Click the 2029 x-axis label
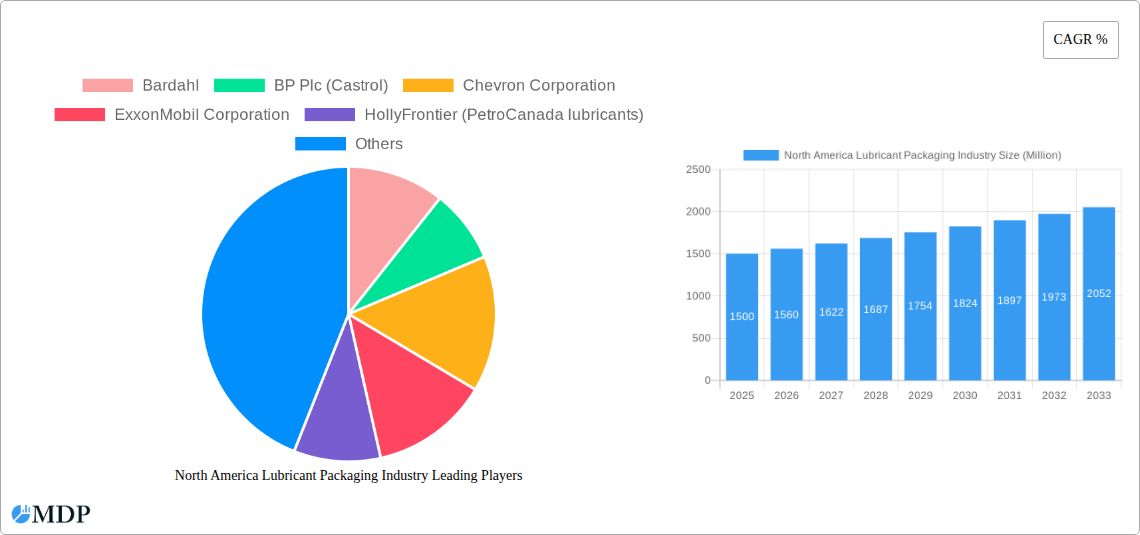 pos(920,395)
